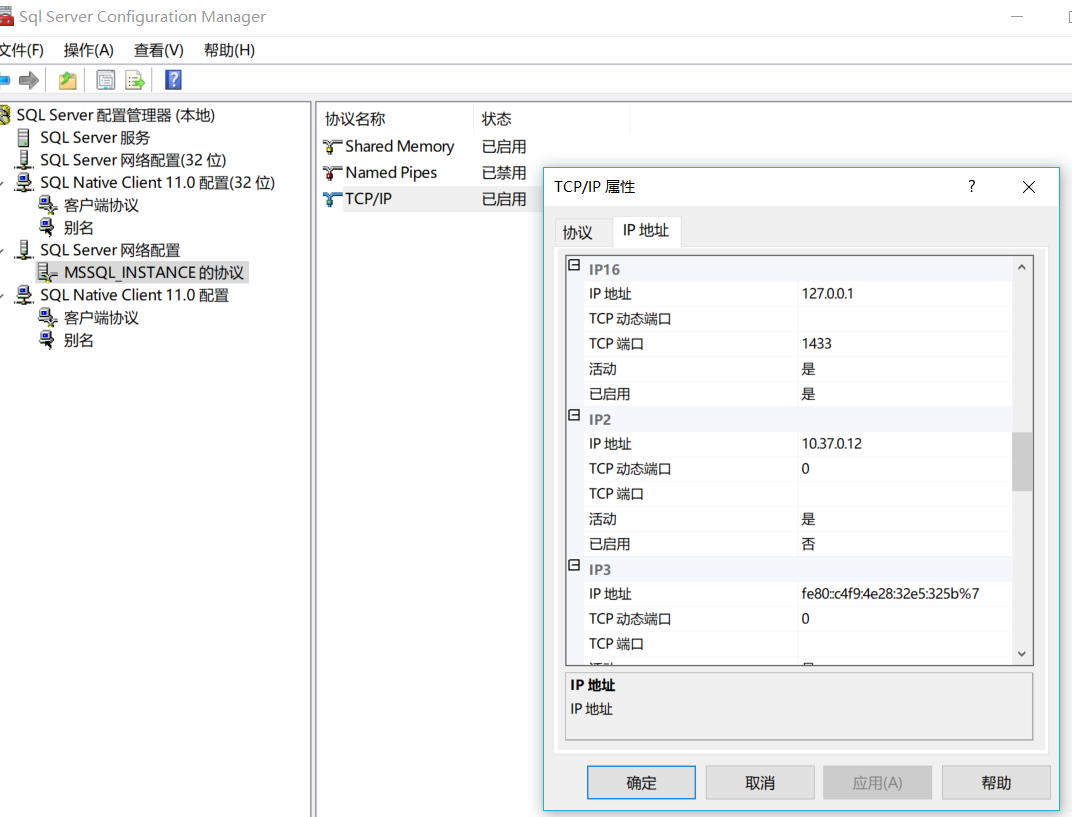Click the Export List toolbar icon
The width and height of the screenshot is (1072, 817).
(134, 79)
